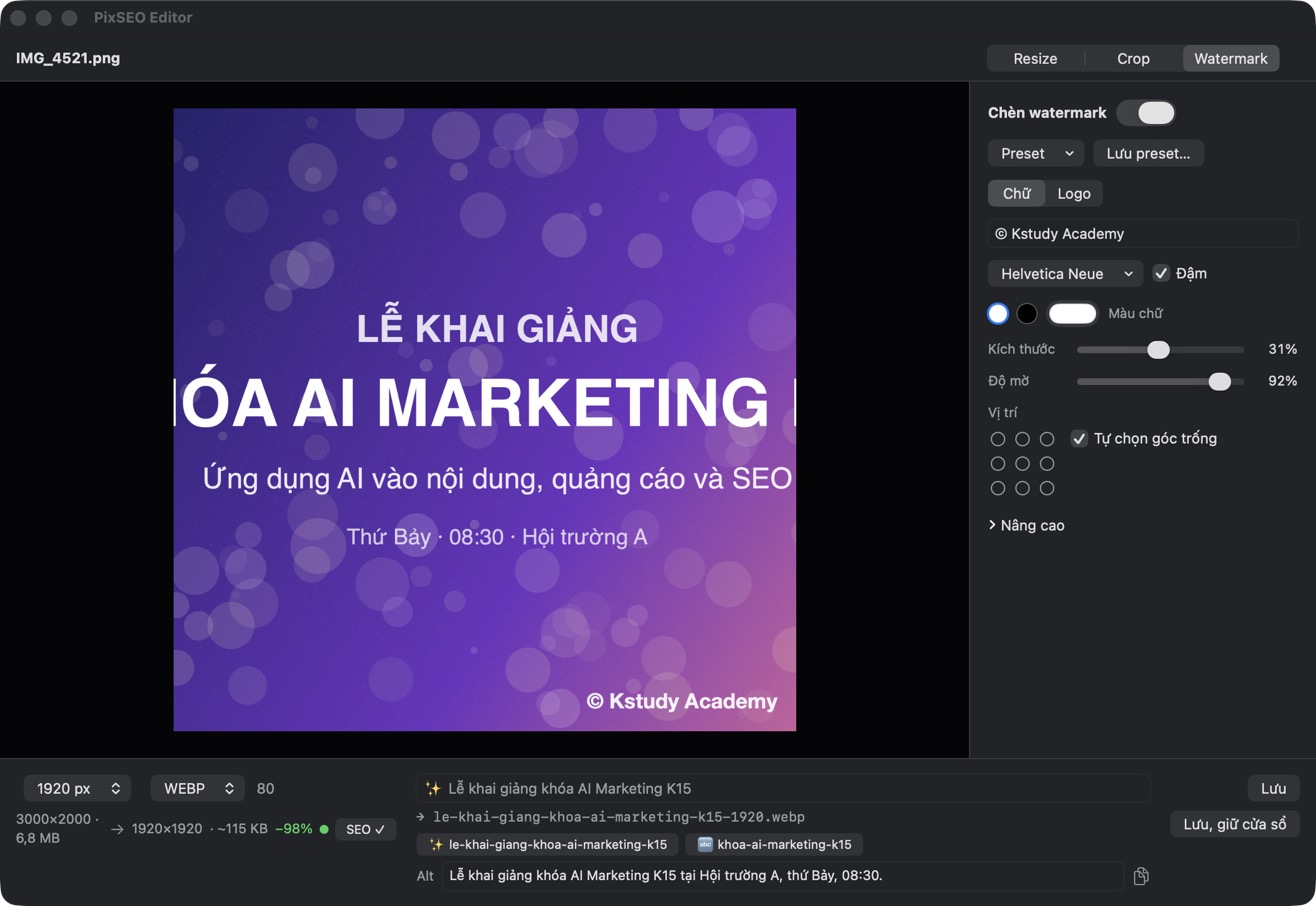This screenshot has width=1316, height=906.
Task: Select the bottom-left watermark position radio
Action: (998, 488)
